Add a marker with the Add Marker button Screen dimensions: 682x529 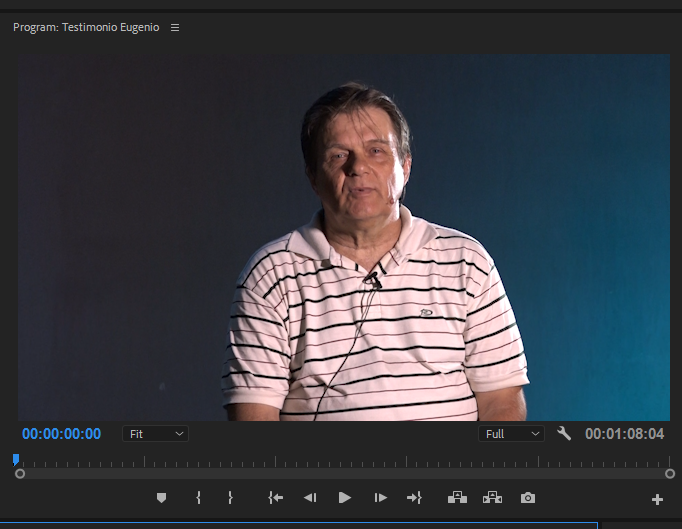click(161, 498)
